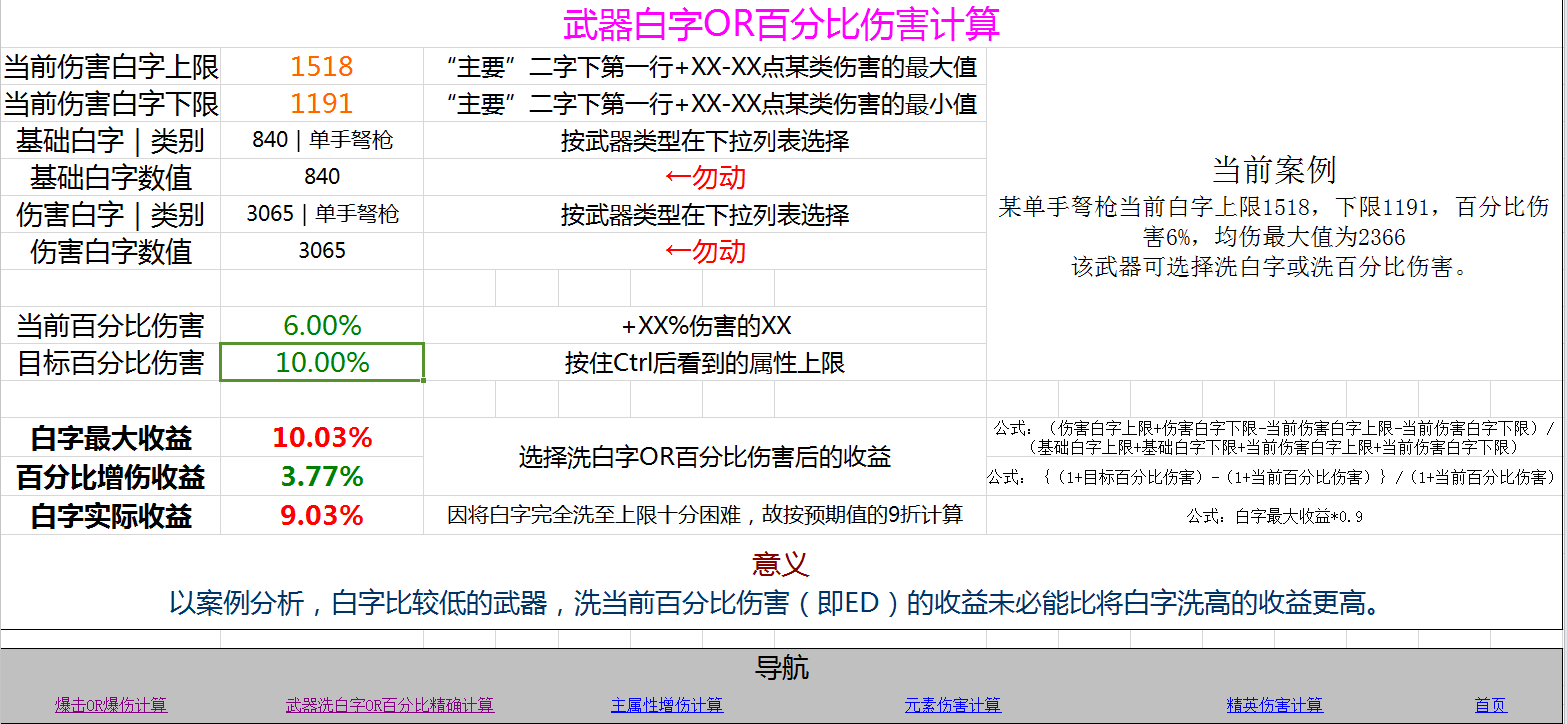Screen dimensions: 1567x724
Task: Open the 元素伤害计算 navigation link
Action: (953, 704)
